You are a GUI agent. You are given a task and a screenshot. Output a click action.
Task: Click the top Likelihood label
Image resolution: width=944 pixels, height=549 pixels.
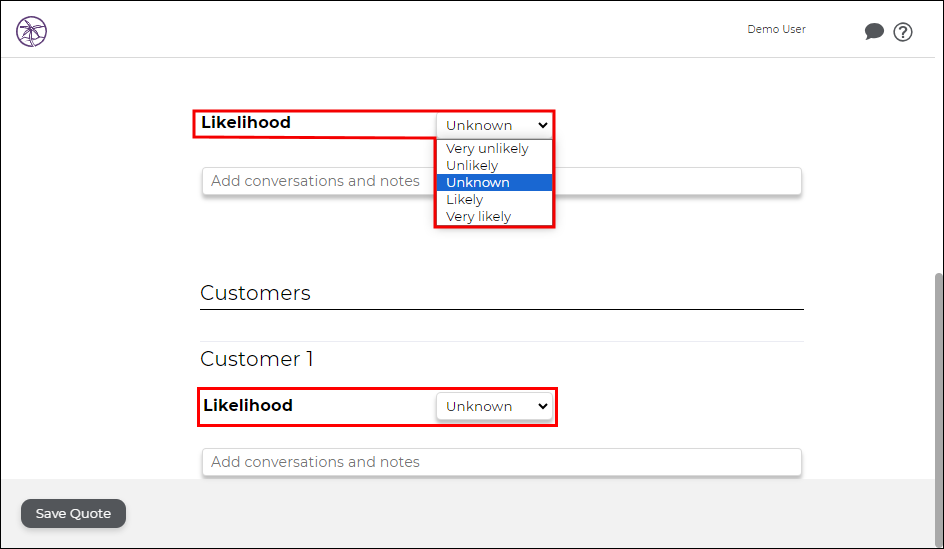tap(246, 122)
